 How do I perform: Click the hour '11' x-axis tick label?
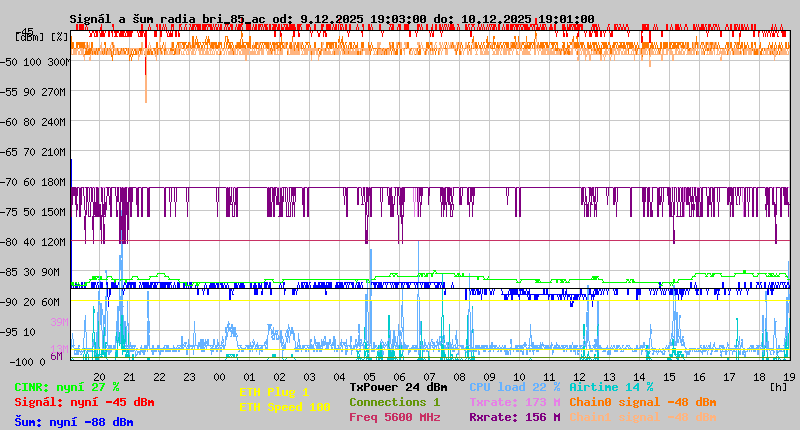[549, 377]
